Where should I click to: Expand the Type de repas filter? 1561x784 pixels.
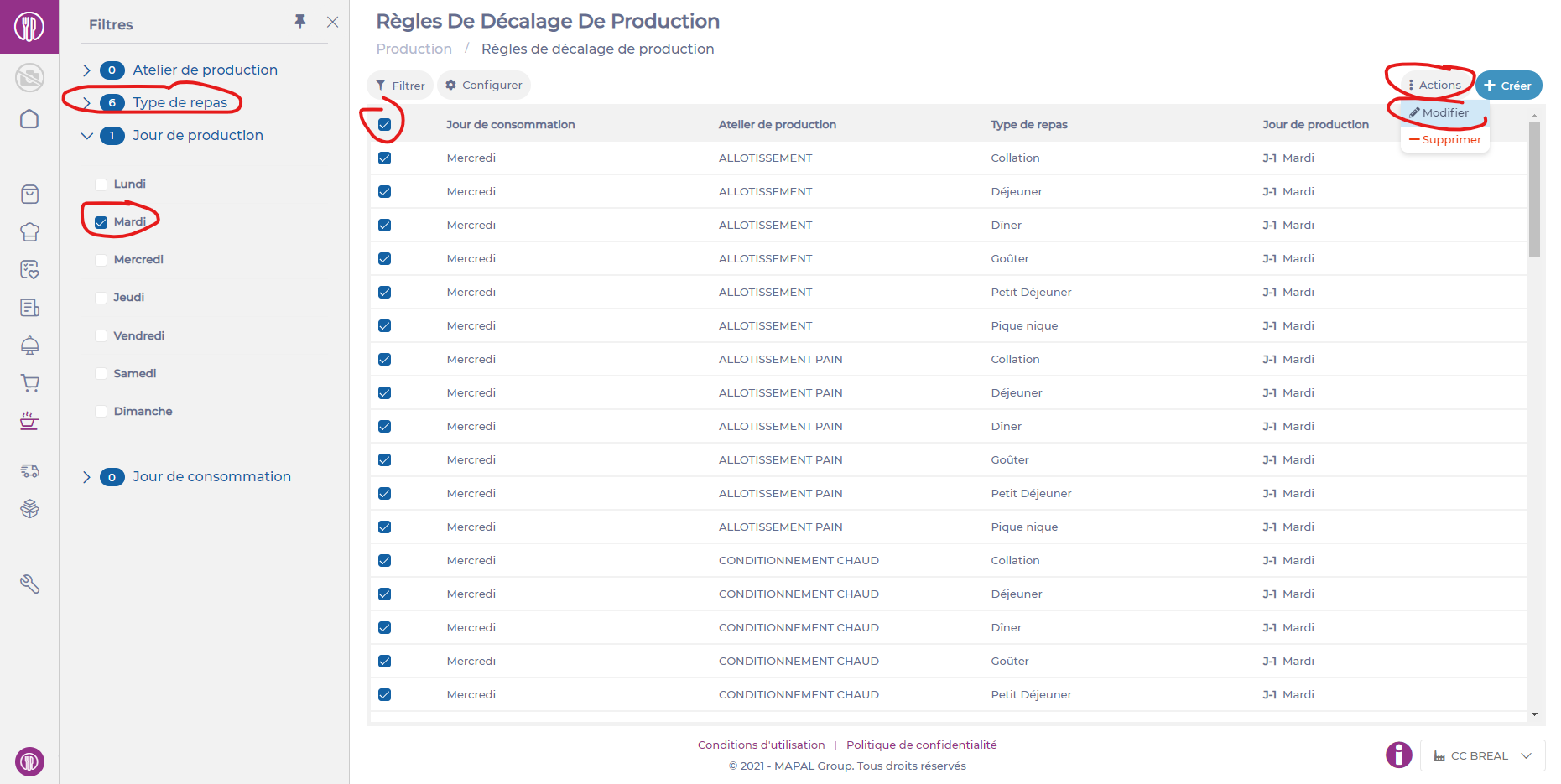[86, 103]
